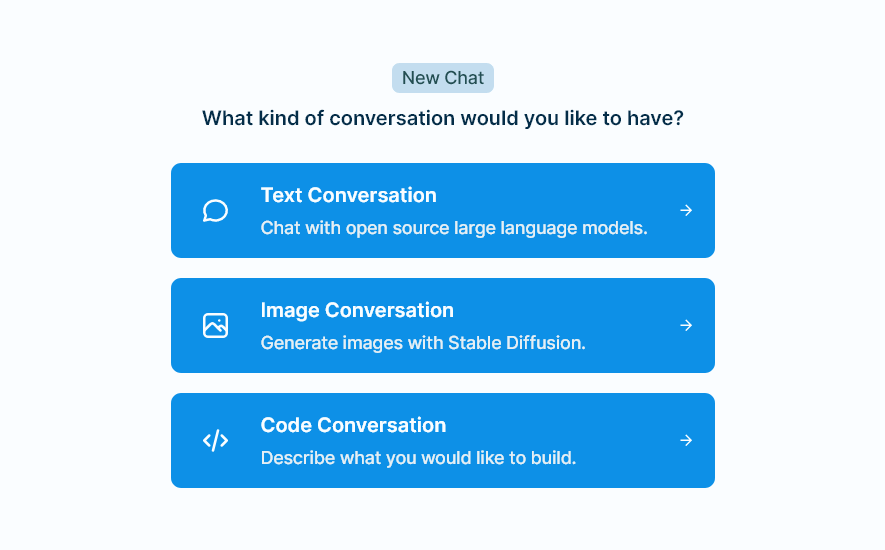Click the speech bubble chat icon

[215, 211]
